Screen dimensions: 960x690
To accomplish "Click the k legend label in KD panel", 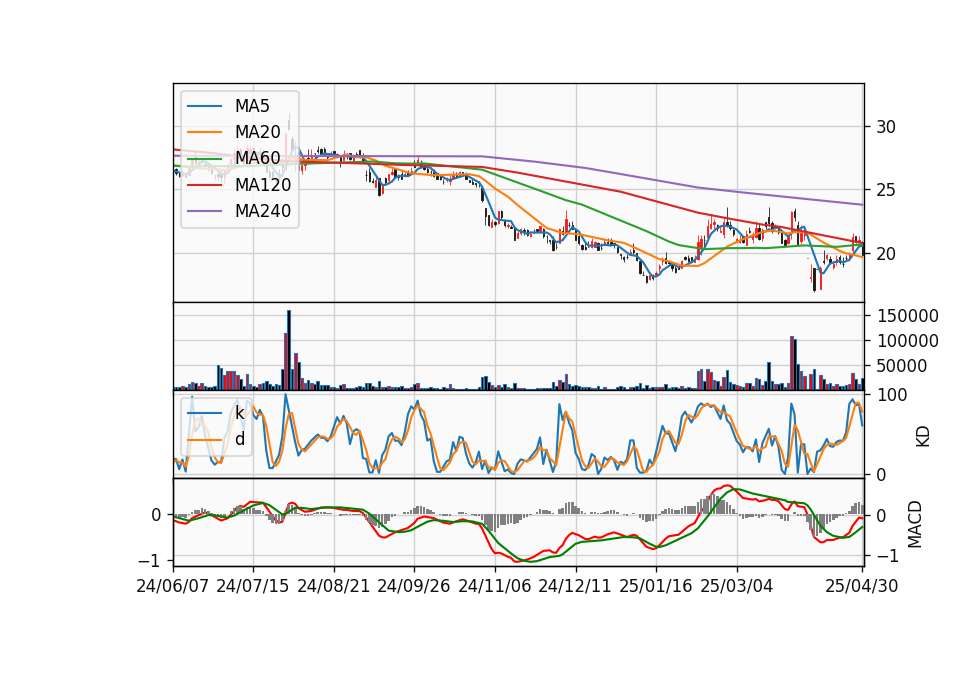I will (x=239, y=412).
